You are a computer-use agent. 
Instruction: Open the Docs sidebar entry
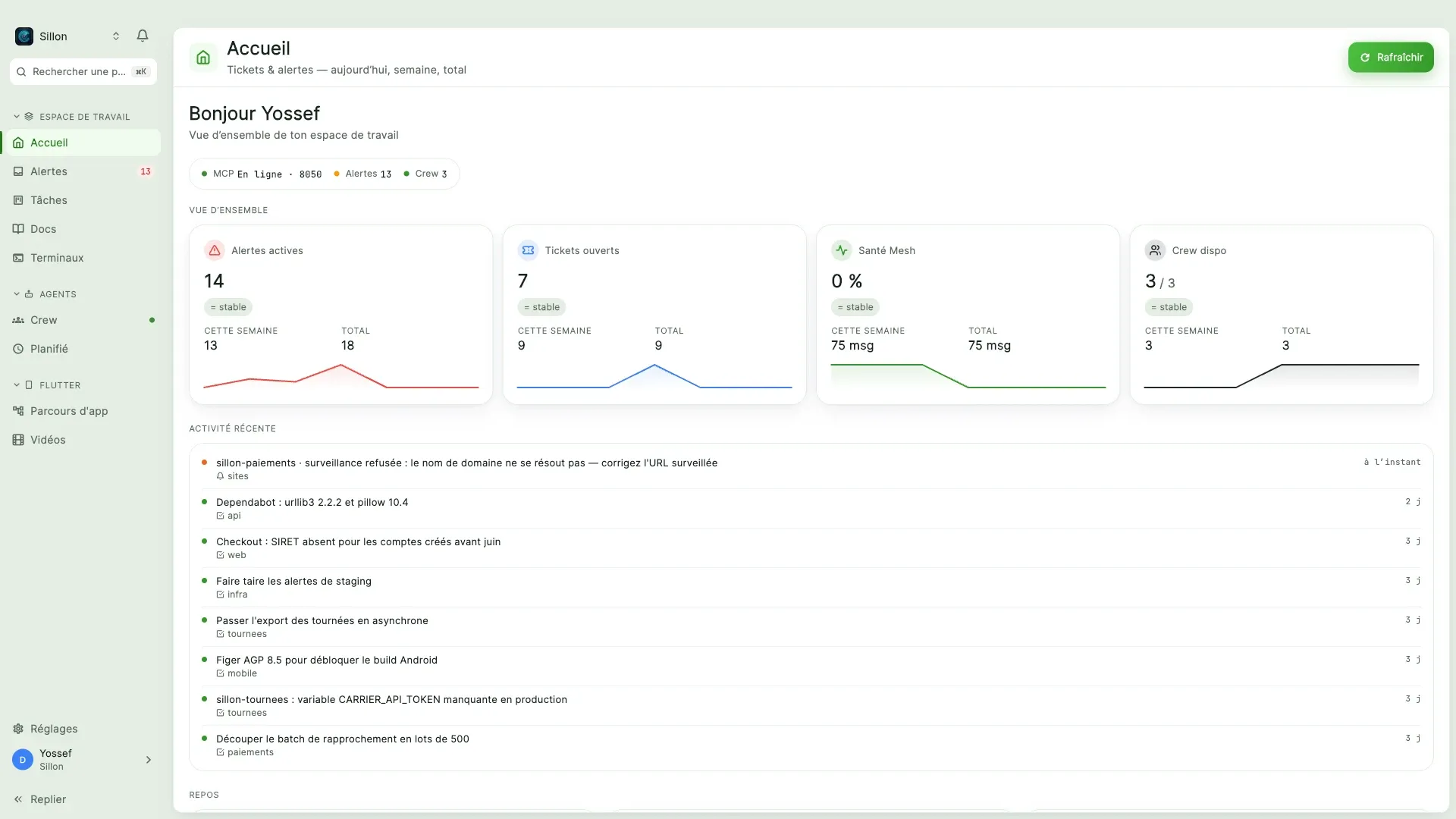(x=82, y=229)
